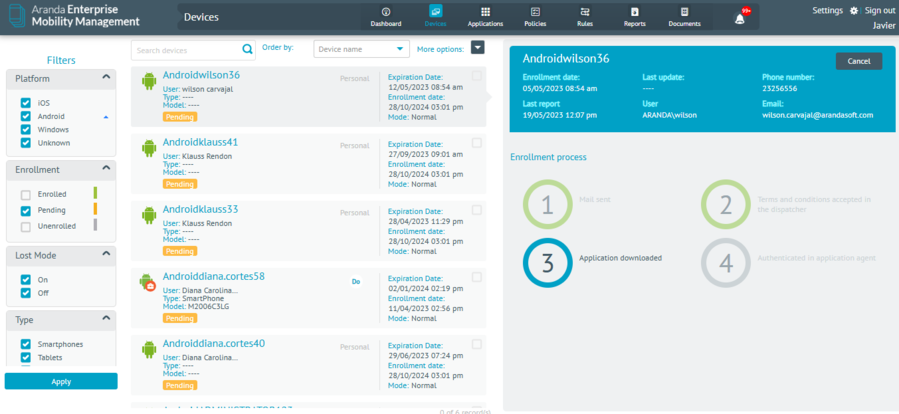Toggle the Windows platform checkbox

(x=25, y=129)
